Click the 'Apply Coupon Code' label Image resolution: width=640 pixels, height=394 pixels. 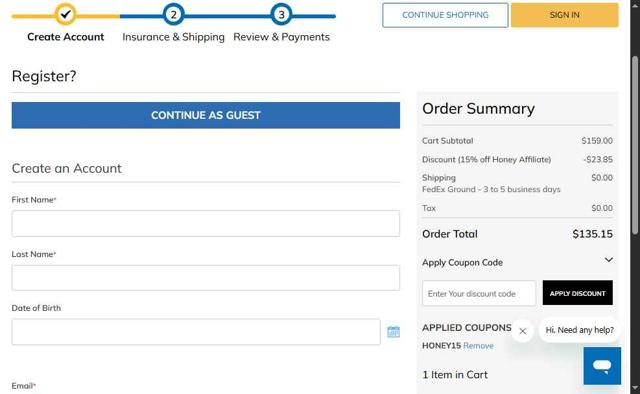[462, 263]
